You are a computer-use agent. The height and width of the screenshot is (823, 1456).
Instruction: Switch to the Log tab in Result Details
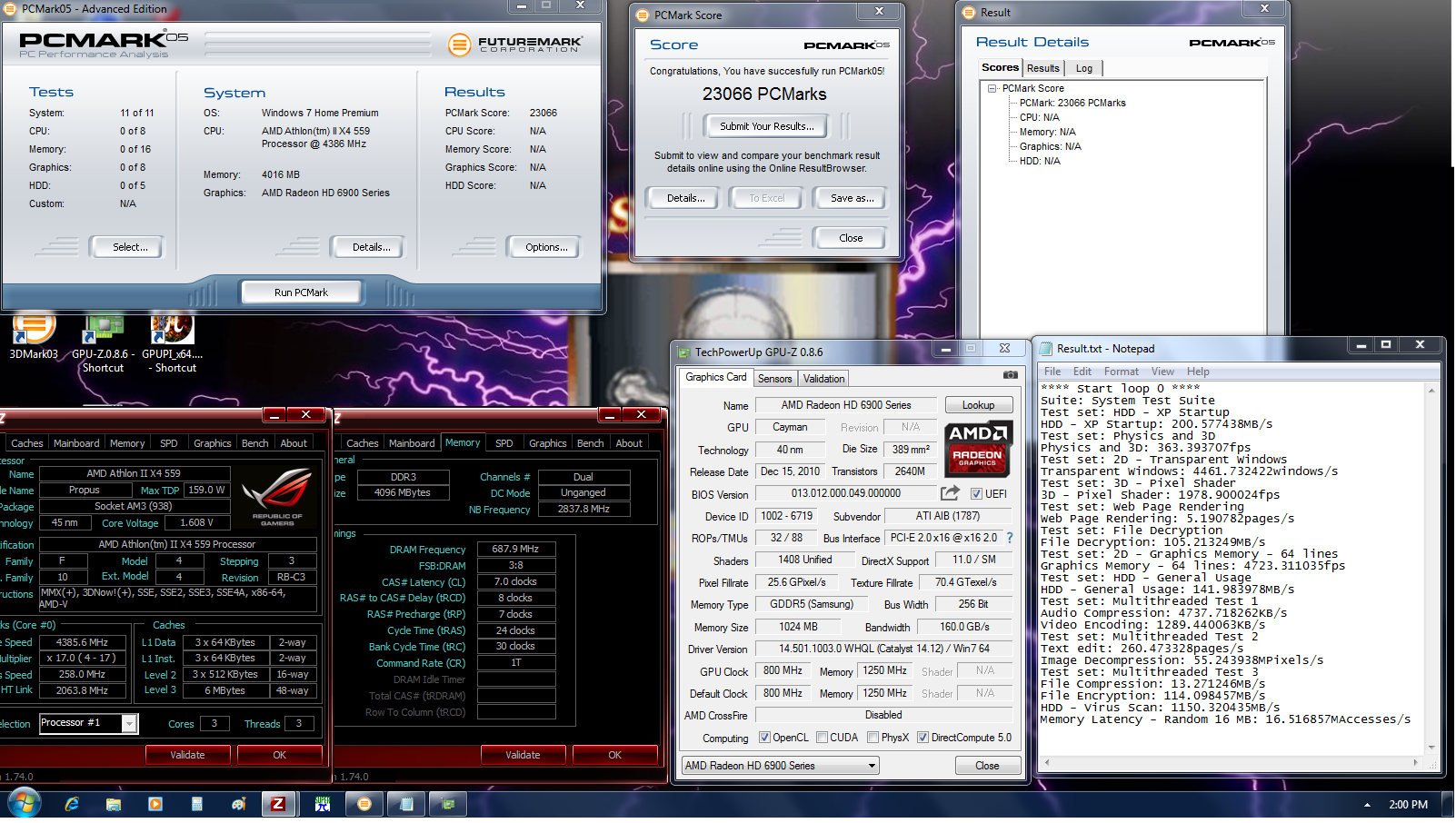1084,68
